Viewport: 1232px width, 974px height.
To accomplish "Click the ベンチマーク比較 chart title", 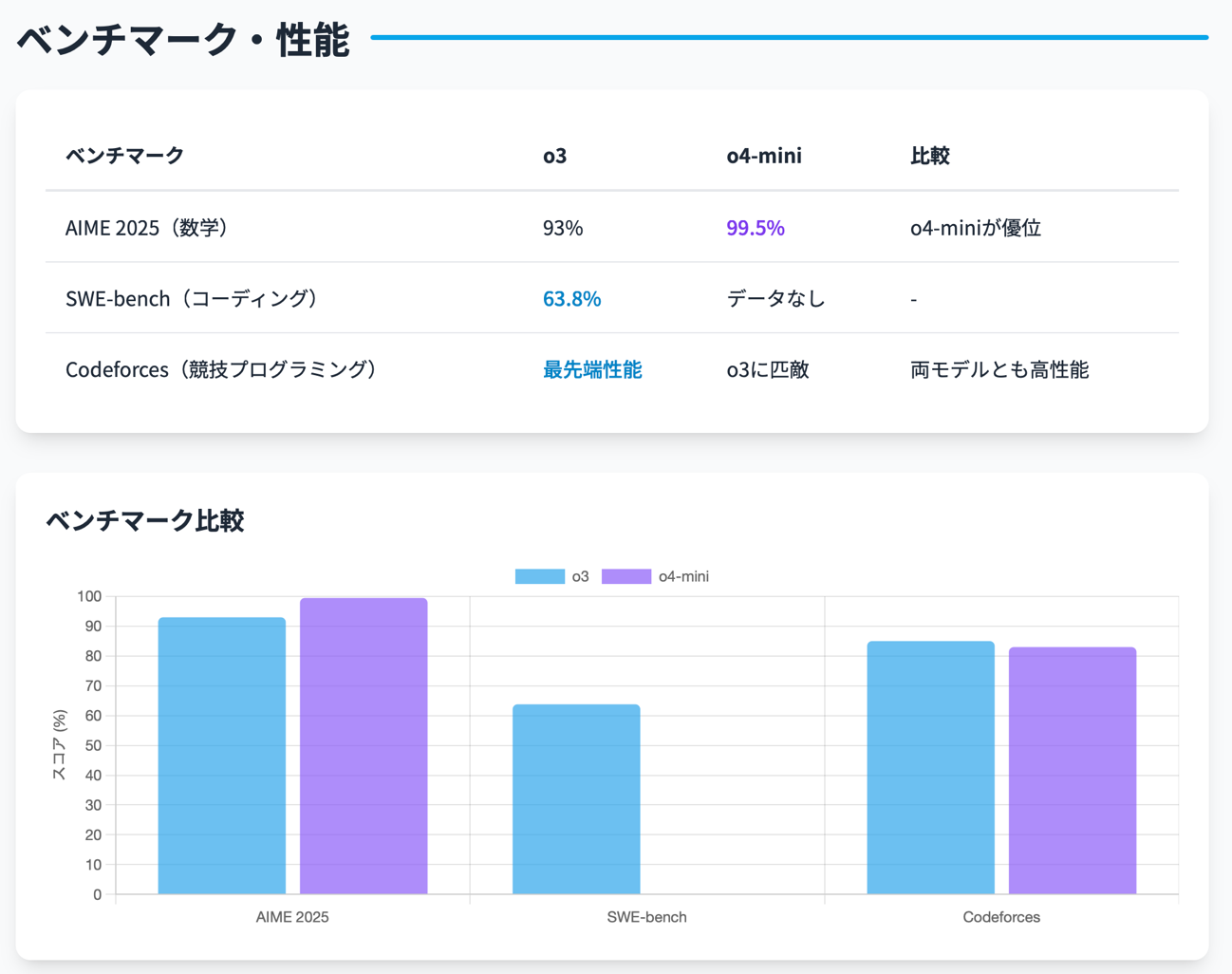I will 145,520.
